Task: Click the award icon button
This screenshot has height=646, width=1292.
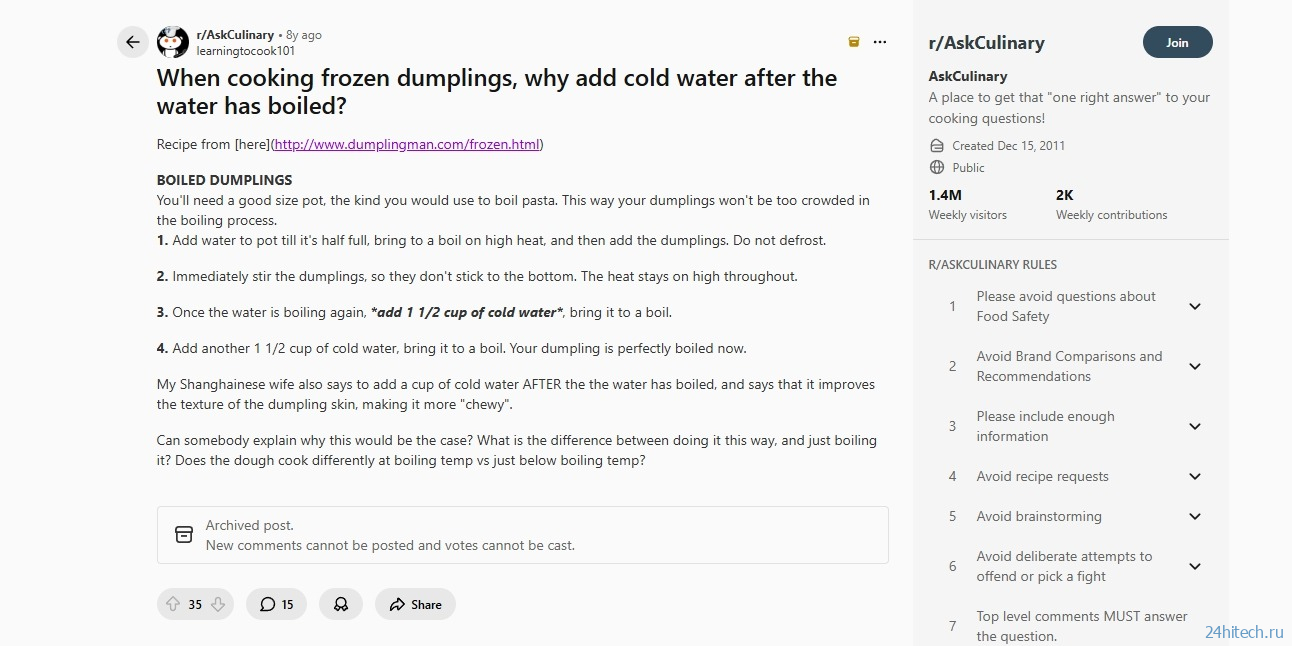Action: (x=341, y=604)
